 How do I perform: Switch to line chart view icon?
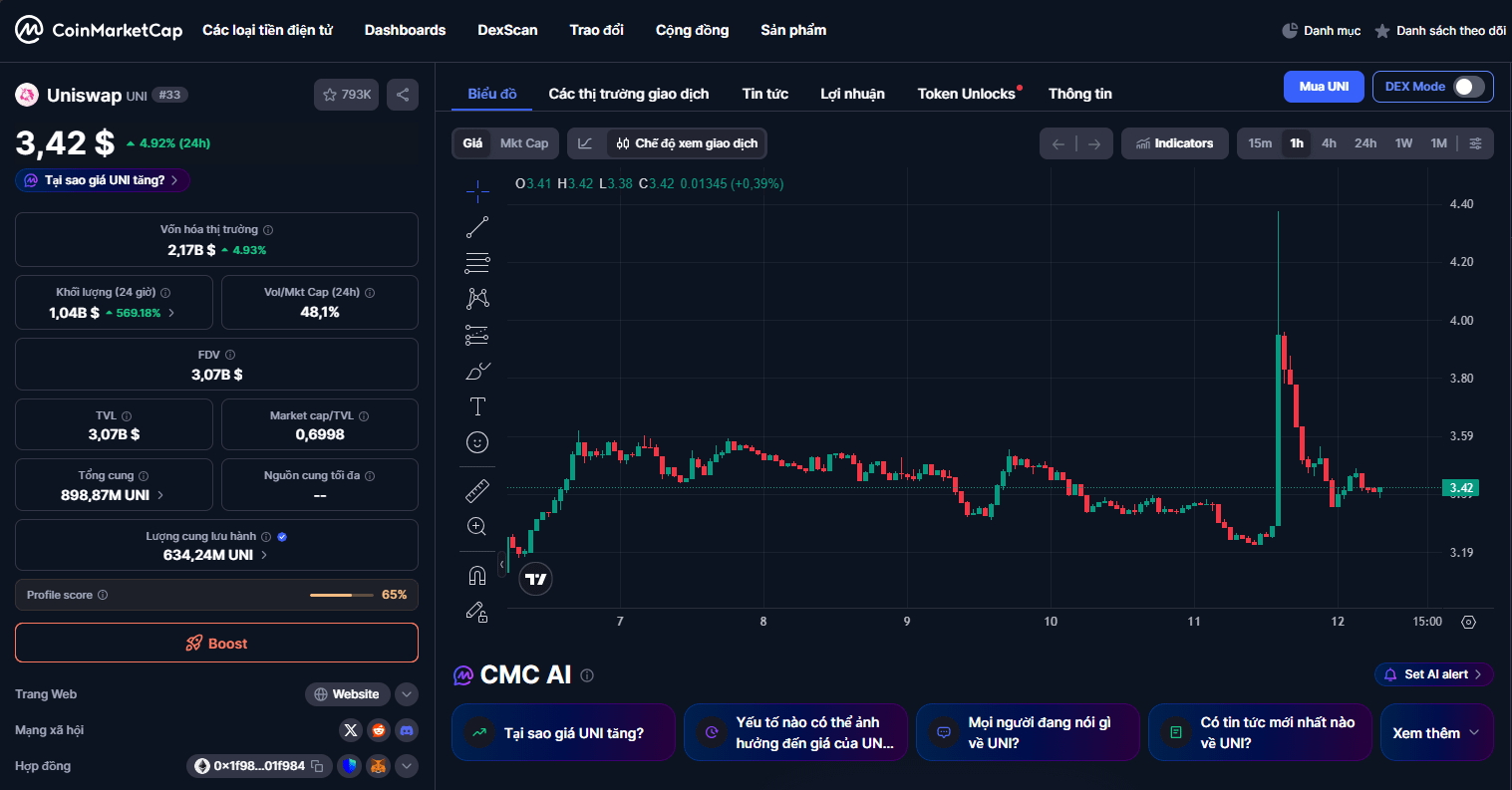(586, 143)
